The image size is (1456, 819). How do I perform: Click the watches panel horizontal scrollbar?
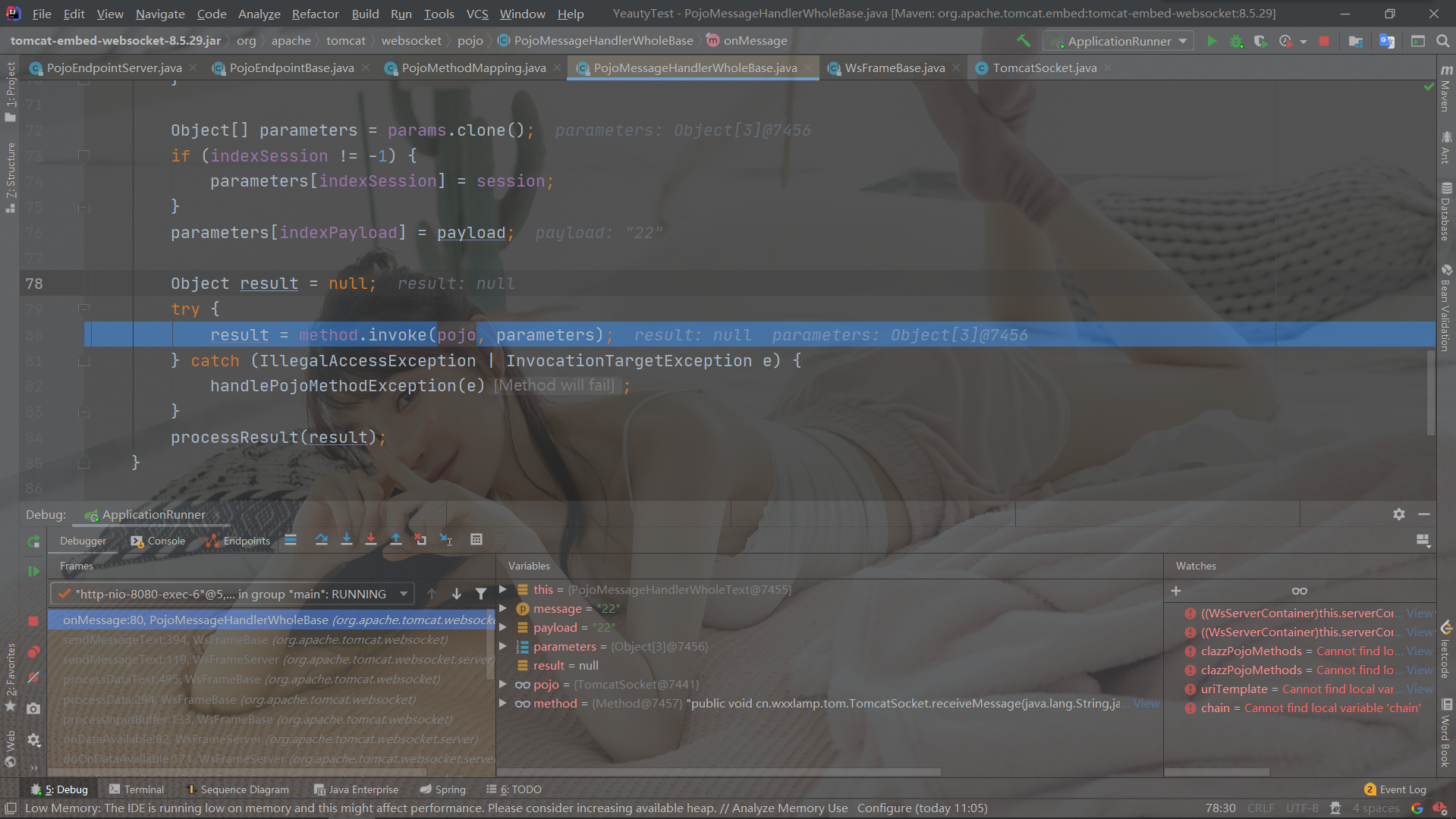1217,772
